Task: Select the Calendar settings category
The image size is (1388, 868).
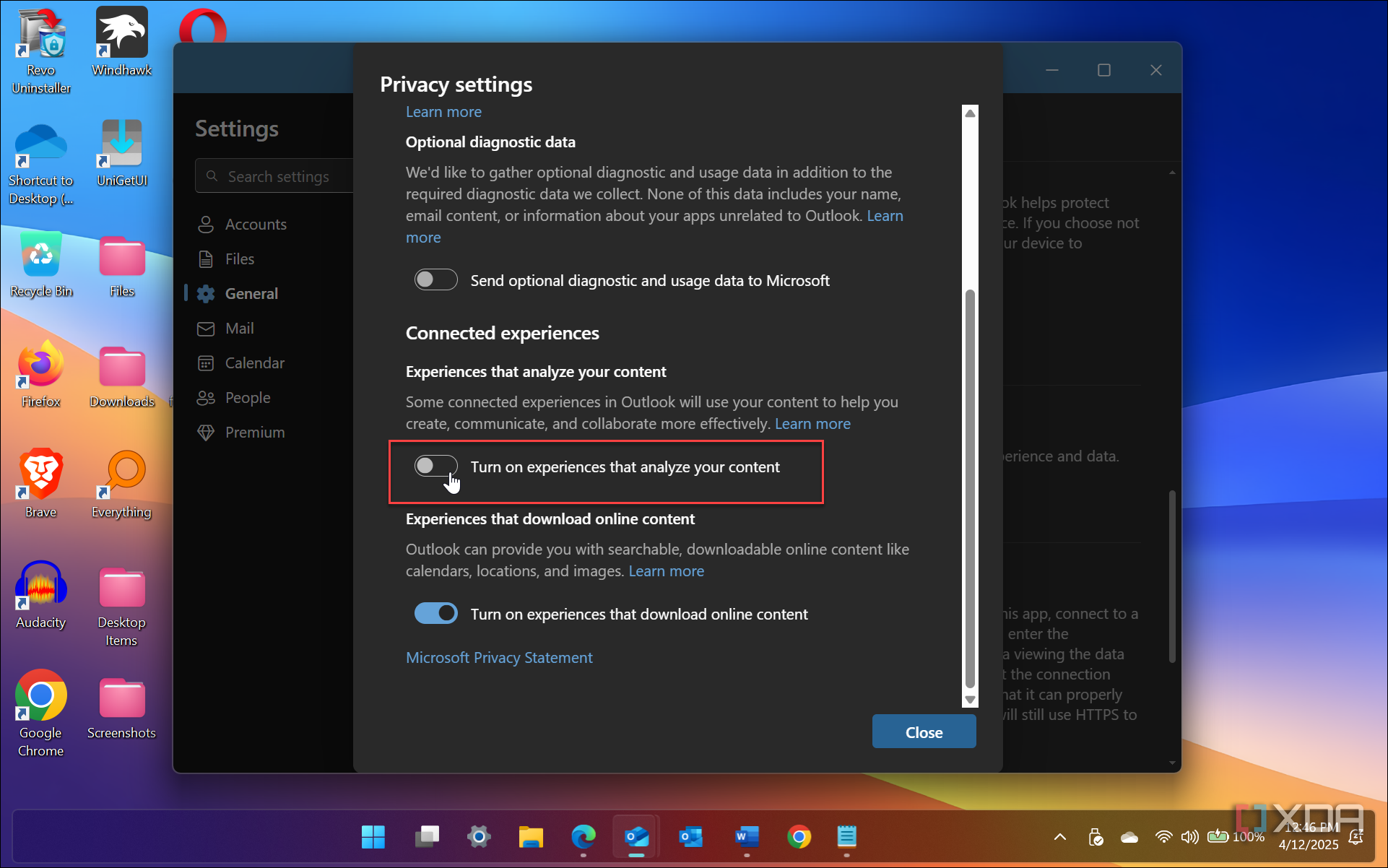Action: pyautogui.click(x=254, y=363)
